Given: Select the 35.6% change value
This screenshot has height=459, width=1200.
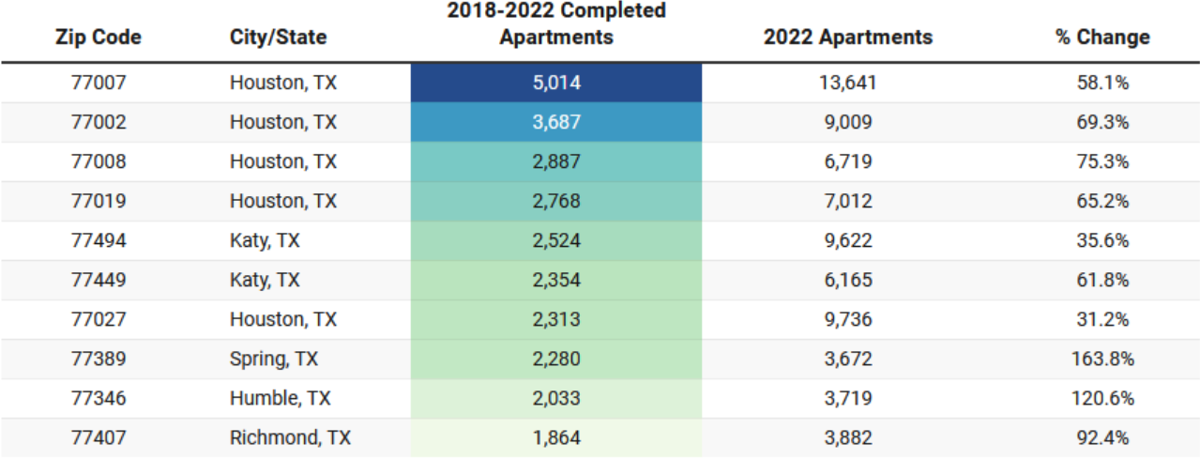Looking at the screenshot, I should tap(1102, 241).
